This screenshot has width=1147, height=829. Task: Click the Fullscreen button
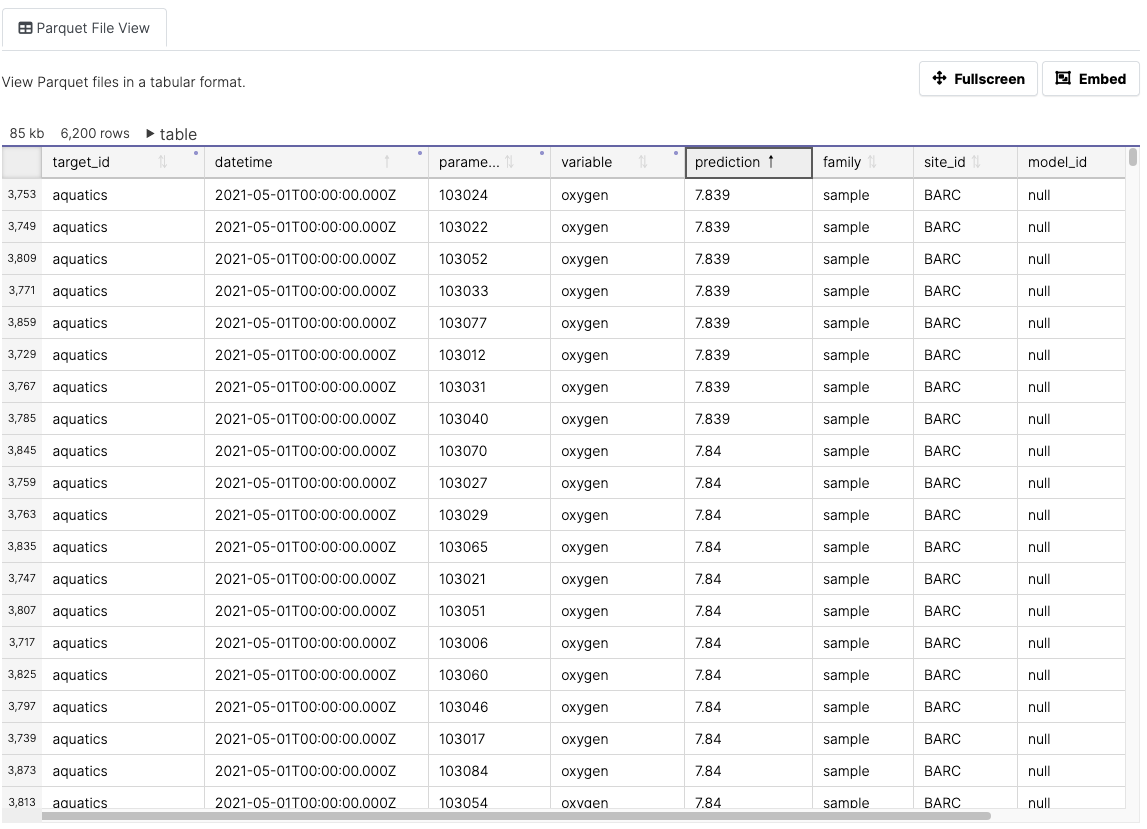(977, 78)
